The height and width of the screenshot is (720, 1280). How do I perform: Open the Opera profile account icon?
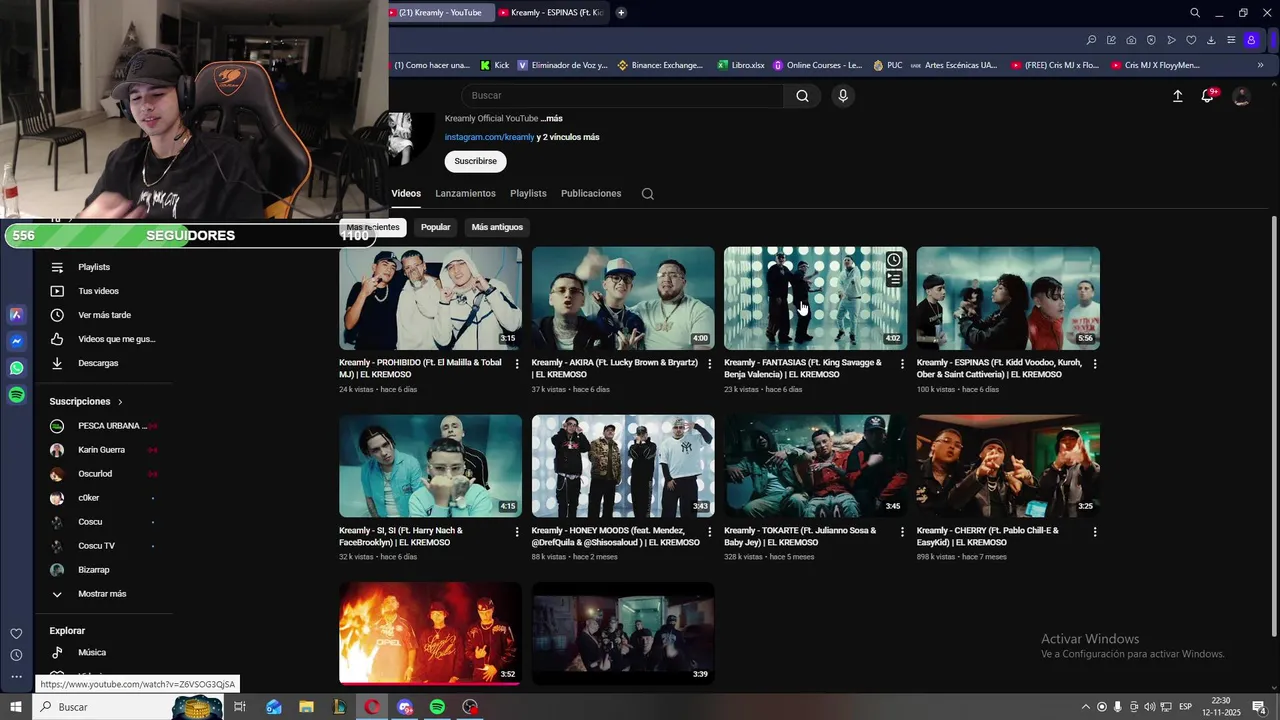(1251, 40)
